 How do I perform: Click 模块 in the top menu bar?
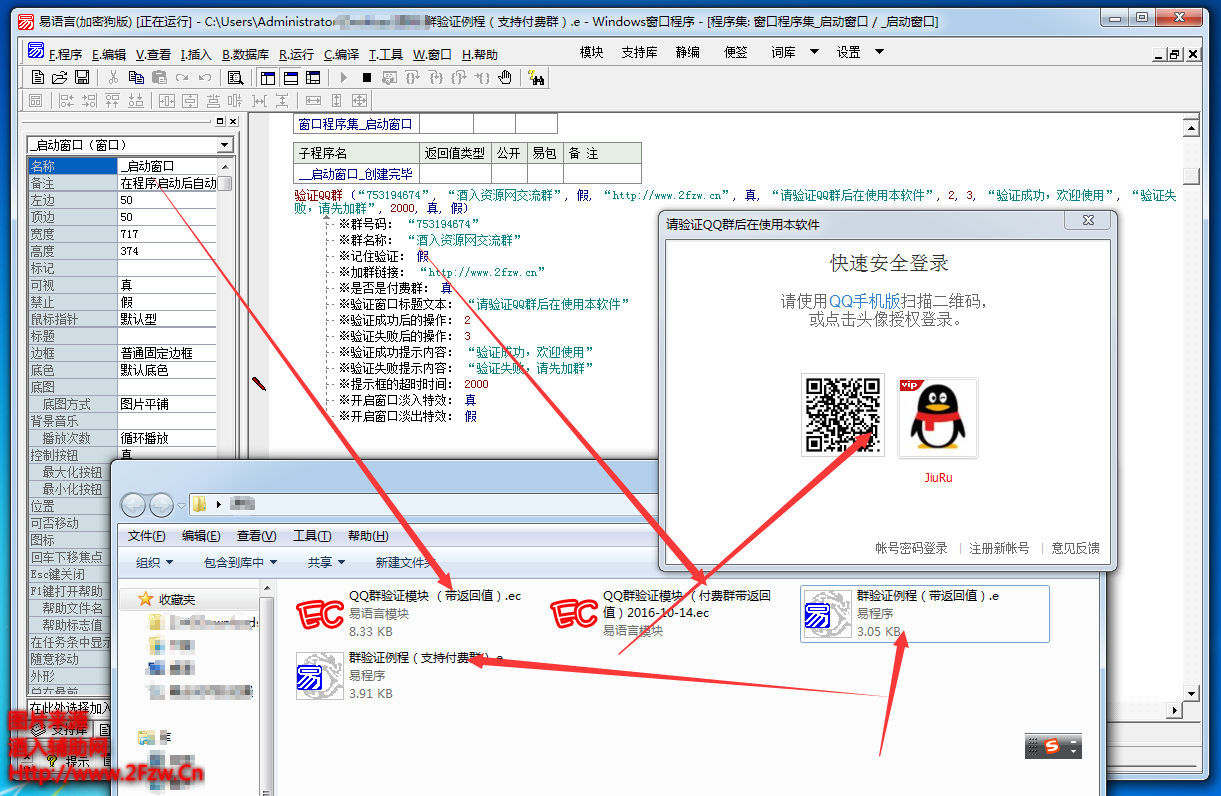point(592,52)
